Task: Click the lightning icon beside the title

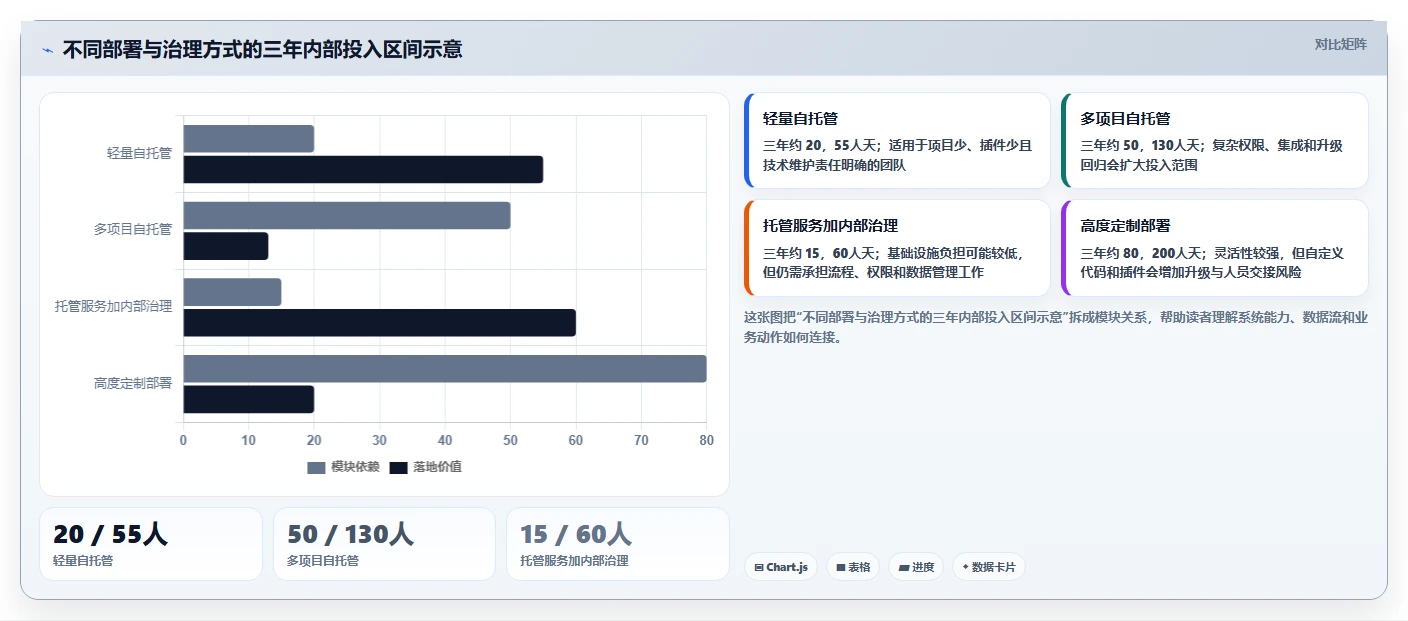Action: coord(47,50)
